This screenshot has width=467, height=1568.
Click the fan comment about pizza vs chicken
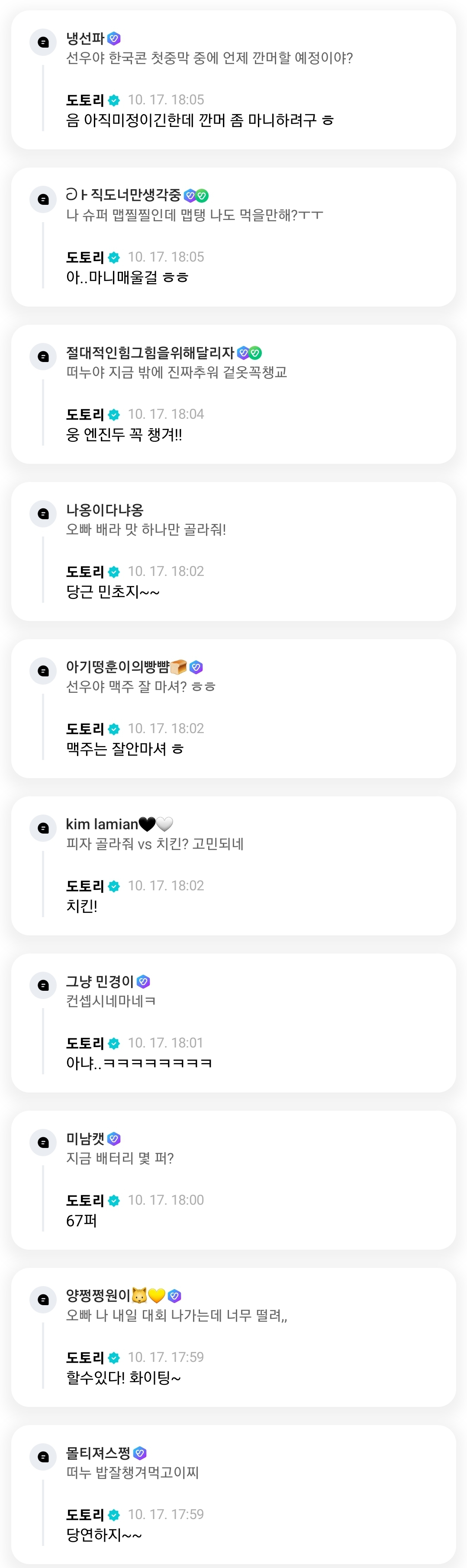155,844
